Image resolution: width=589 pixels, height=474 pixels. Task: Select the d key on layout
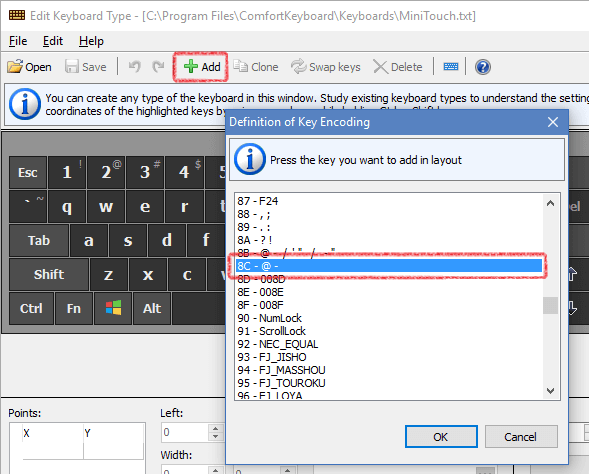click(x=167, y=240)
